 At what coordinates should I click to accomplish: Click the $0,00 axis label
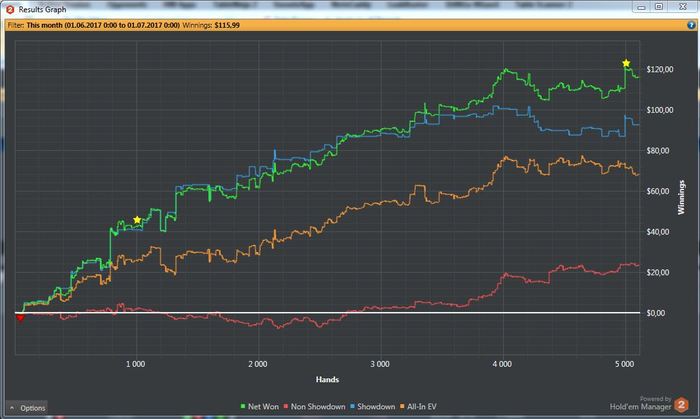656,313
